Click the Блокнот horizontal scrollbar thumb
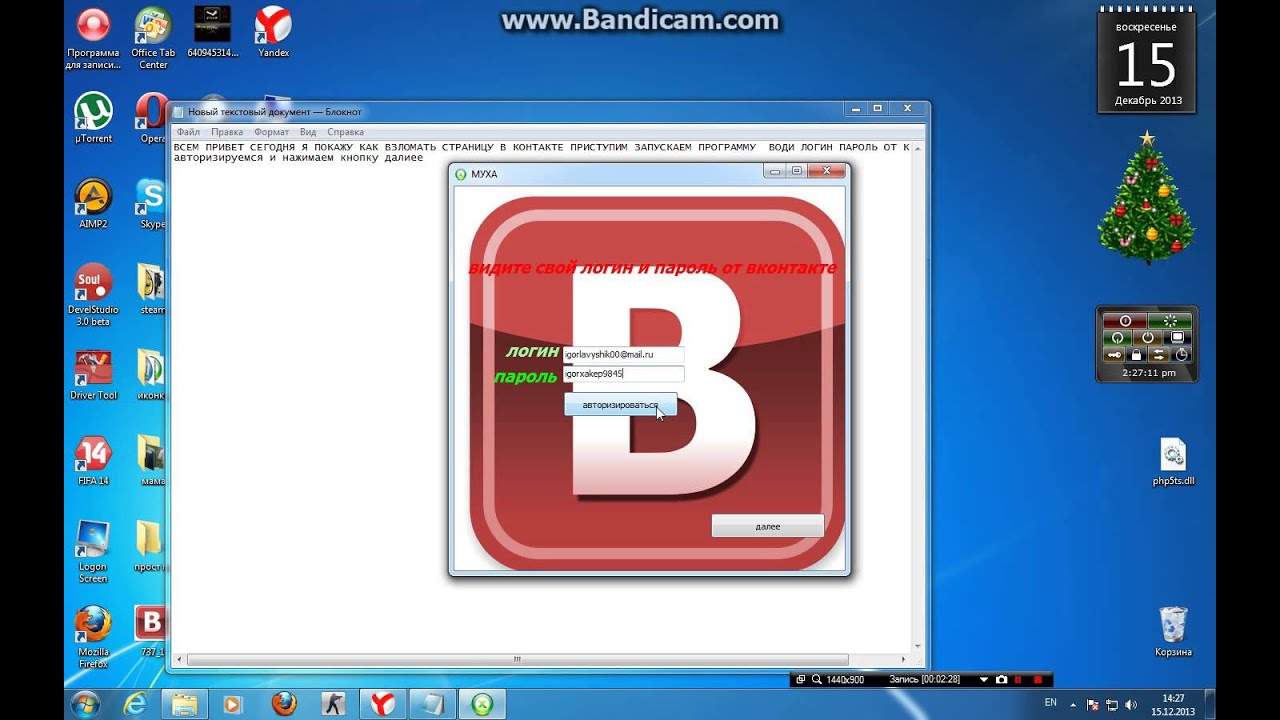The height and width of the screenshot is (720, 1280). click(518, 660)
